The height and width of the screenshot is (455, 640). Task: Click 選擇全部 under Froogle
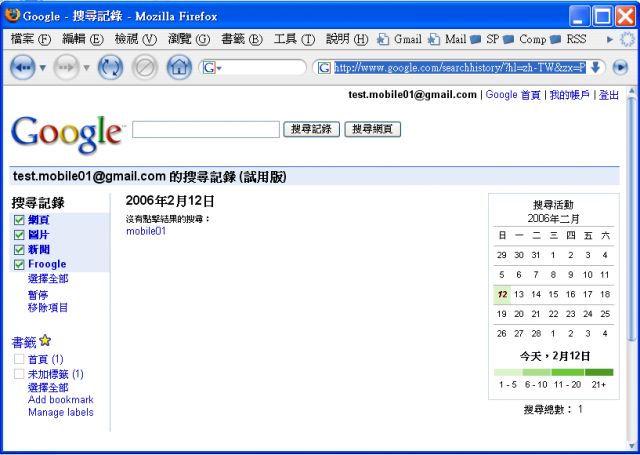pyautogui.click(x=48, y=279)
